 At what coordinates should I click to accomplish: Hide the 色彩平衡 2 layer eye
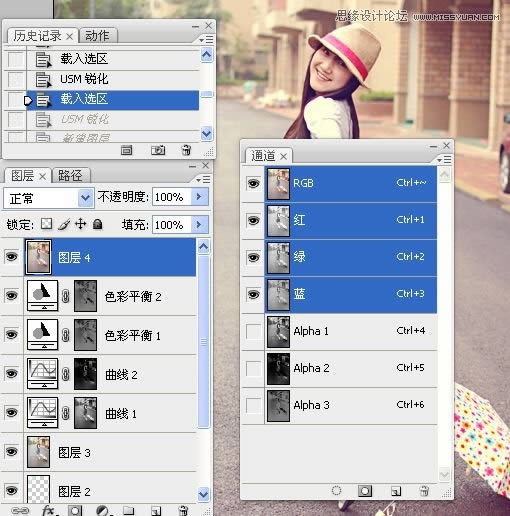(x=12, y=296)
